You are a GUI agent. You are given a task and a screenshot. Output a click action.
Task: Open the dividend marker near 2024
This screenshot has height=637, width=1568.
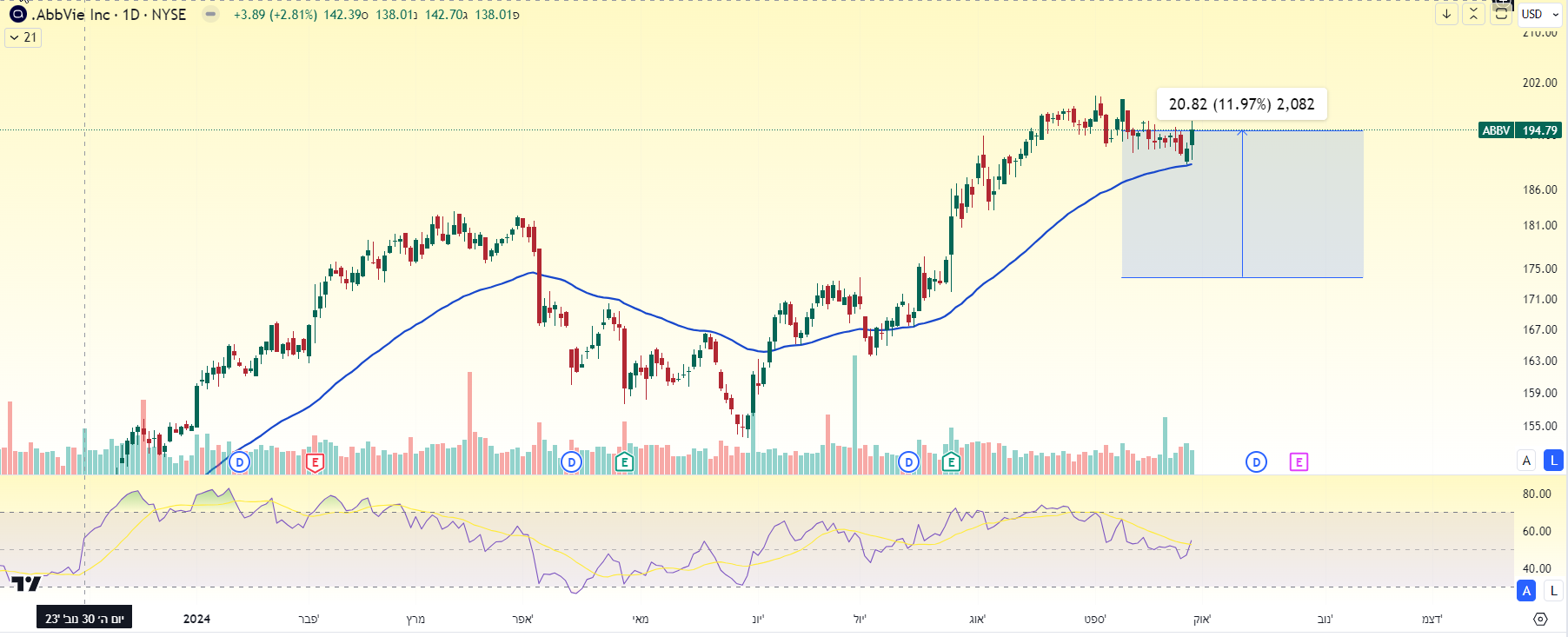point(240,462)
